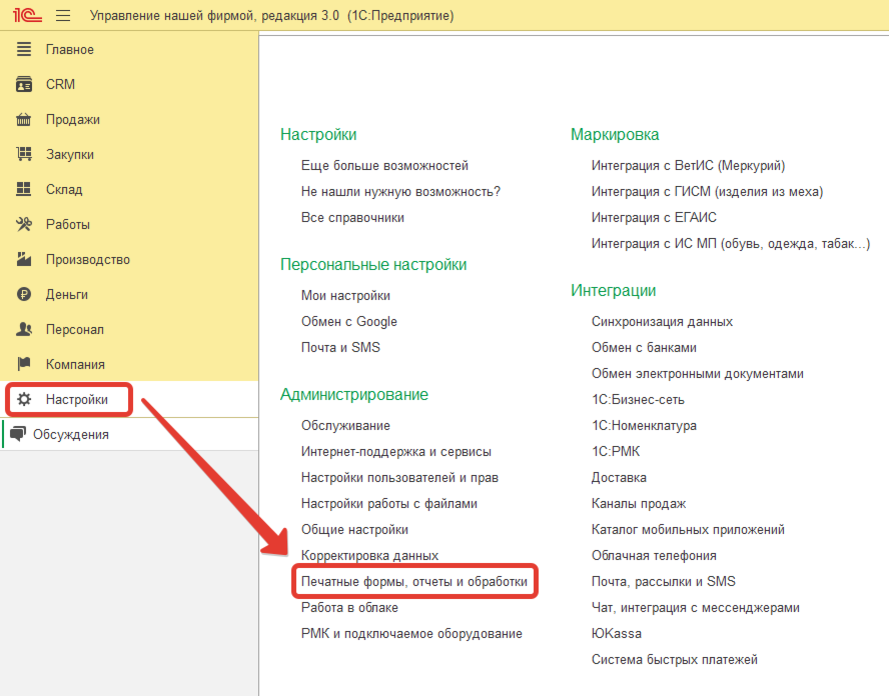The image size is (889, 696).
Task: Open Еще больше возможностей link
Action: (384, 165)
